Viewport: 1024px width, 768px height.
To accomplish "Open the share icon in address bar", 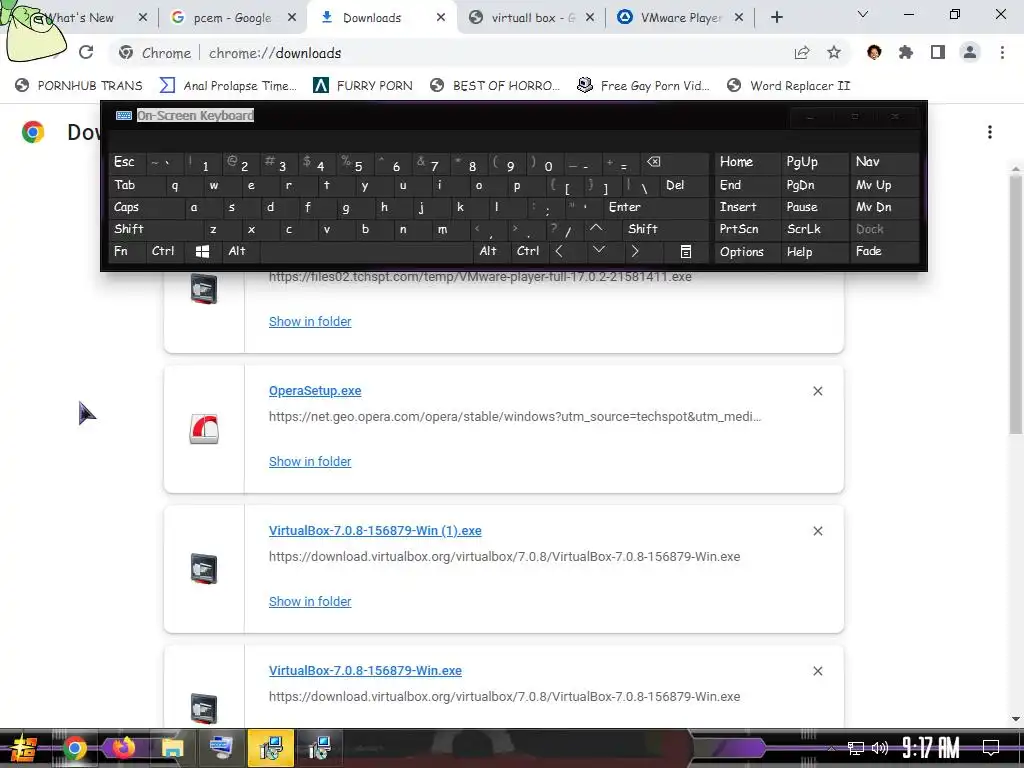I will 802,52.
